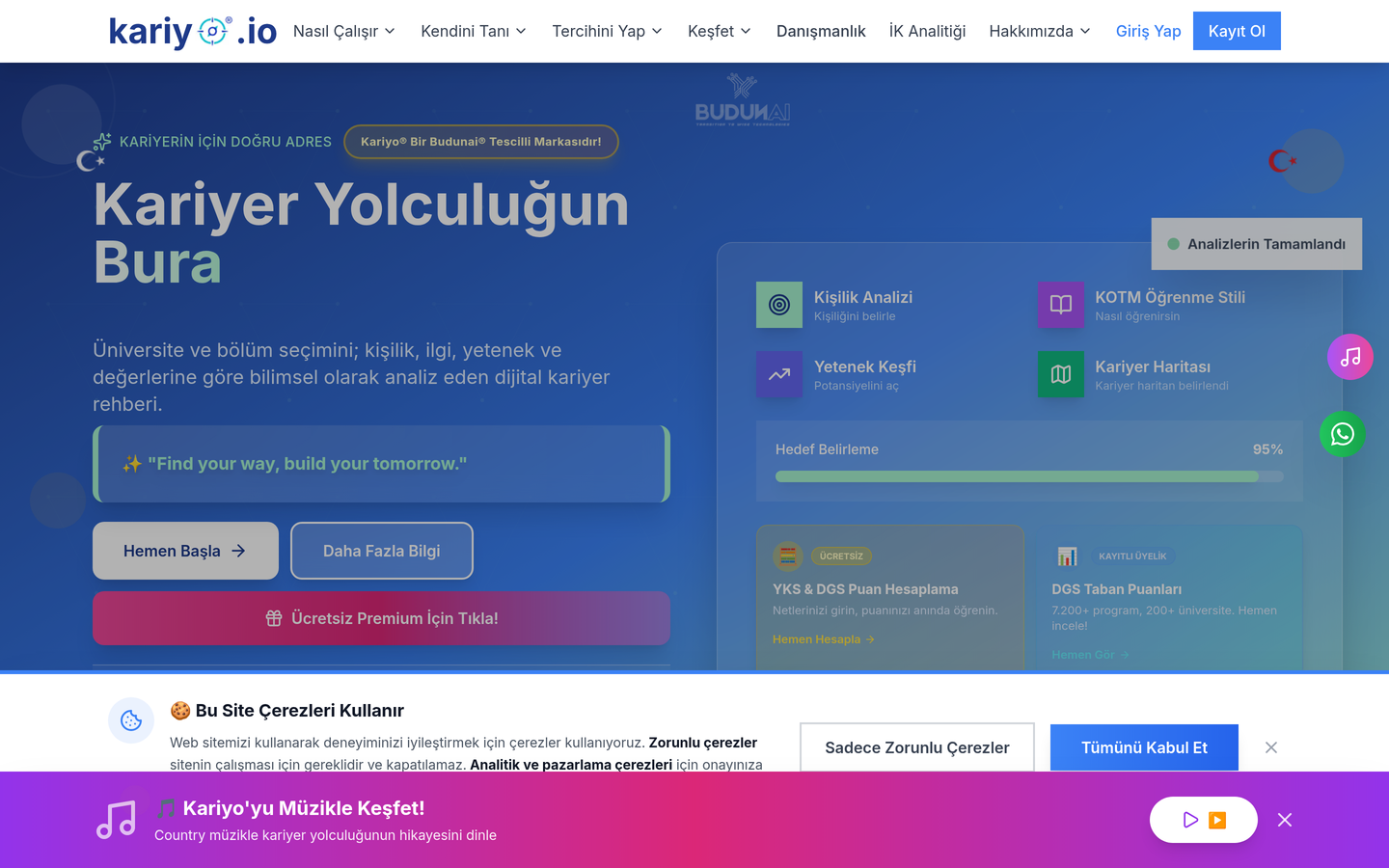This screenshot has width=1389, height=868.
Task: Click Ücretsiz Premium İçin Tıkla banner
Action: click(x=381, y=618)
